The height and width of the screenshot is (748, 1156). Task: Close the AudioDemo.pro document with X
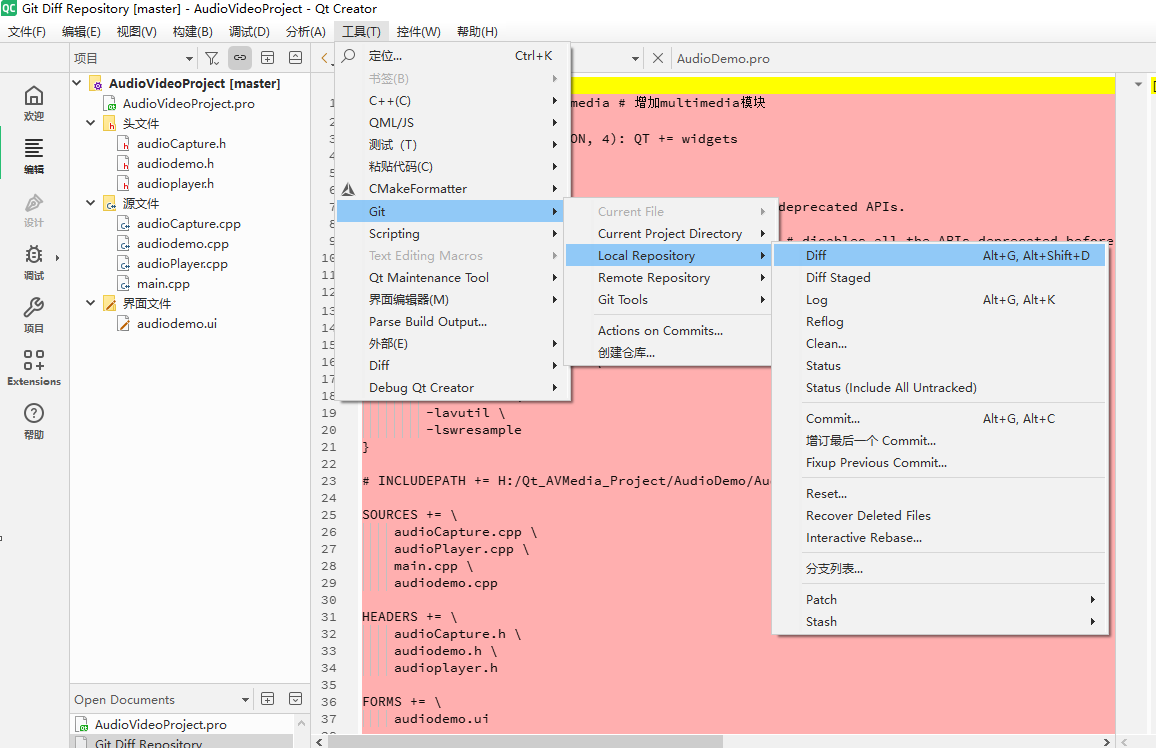click(x=658, y=58)
